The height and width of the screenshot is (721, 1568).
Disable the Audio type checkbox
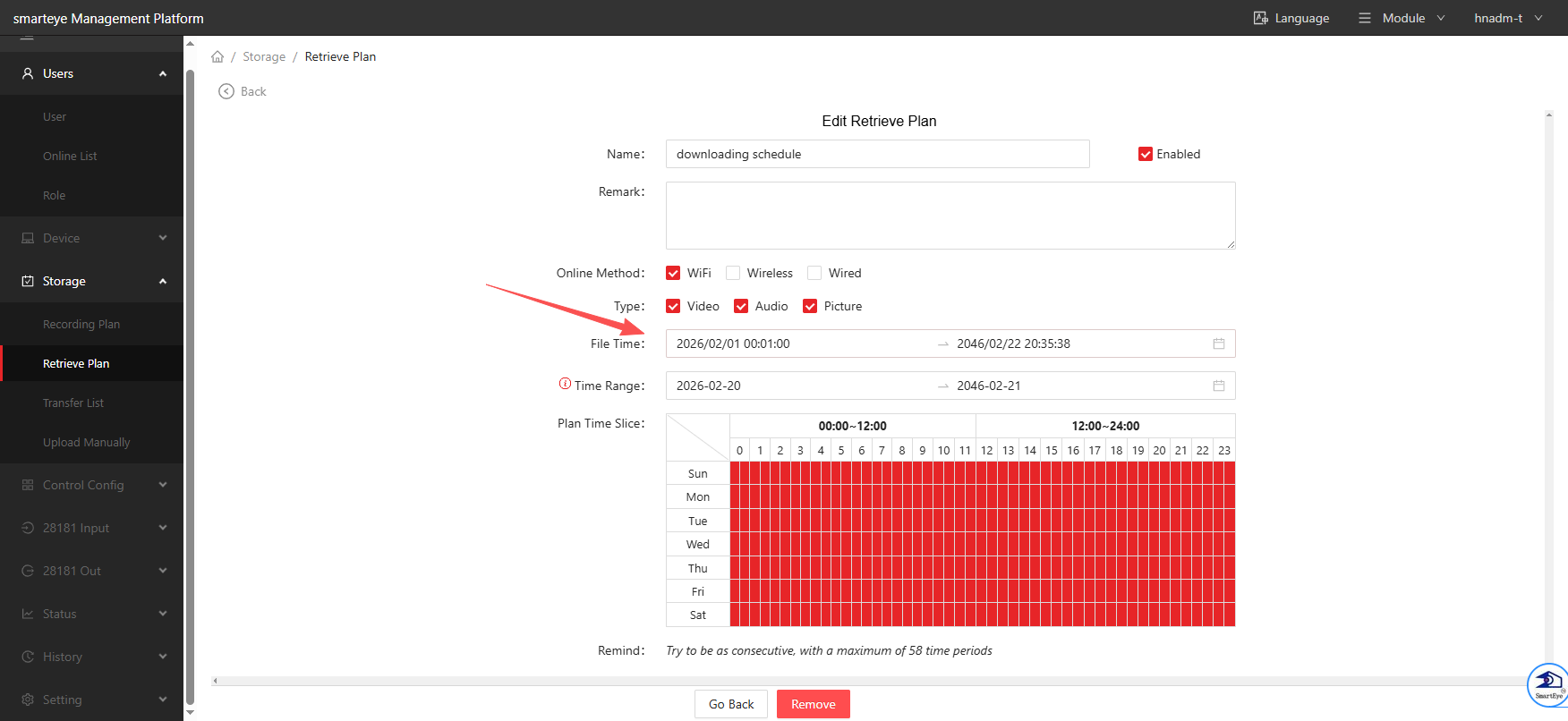coord(741,306)
